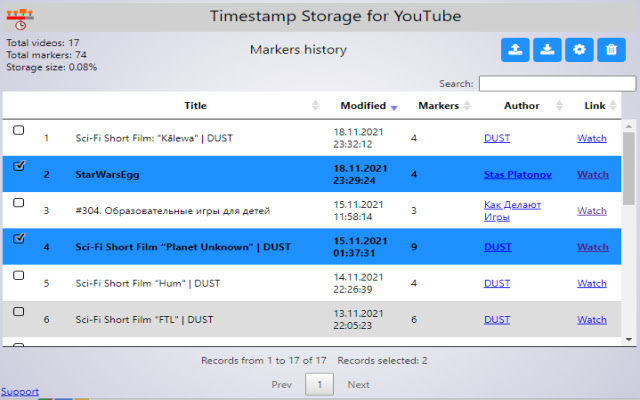
Task: Click the Planet Unknown title text
Action: tap(183, 247)
